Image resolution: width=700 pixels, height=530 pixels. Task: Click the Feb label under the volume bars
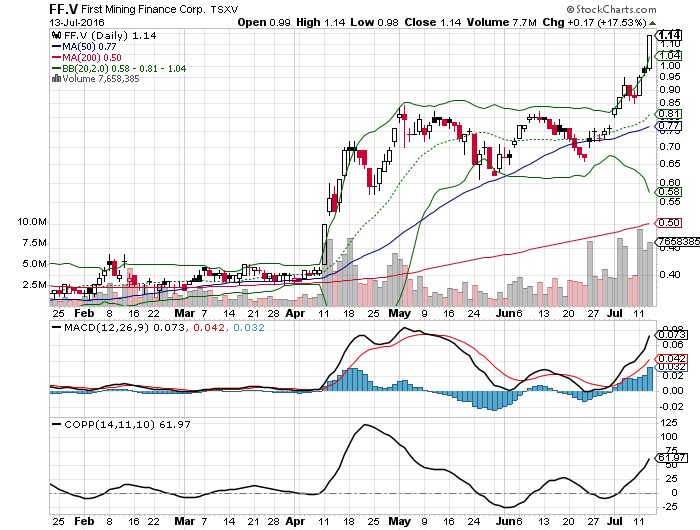(x=84, y=313)
